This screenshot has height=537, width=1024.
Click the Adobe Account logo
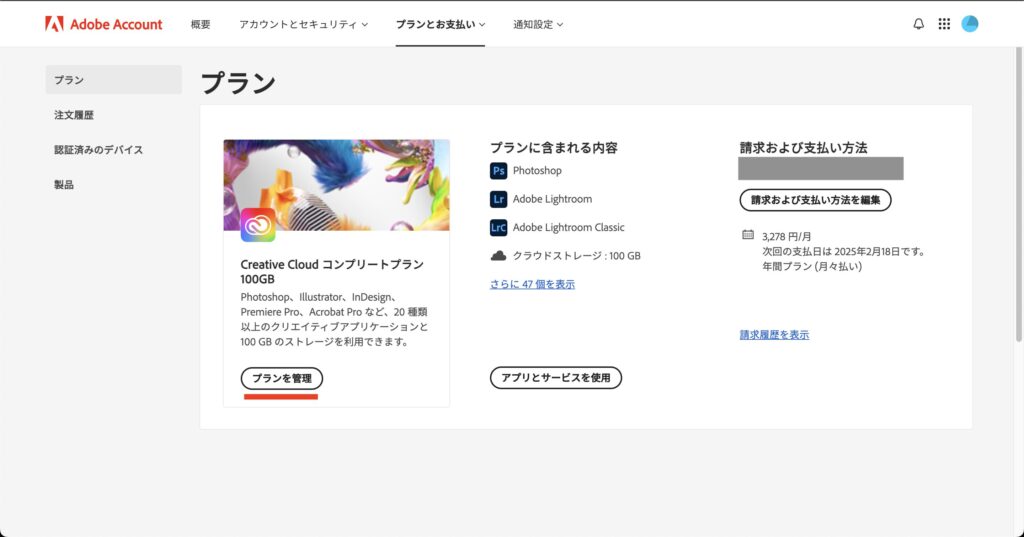pos(103,24)
